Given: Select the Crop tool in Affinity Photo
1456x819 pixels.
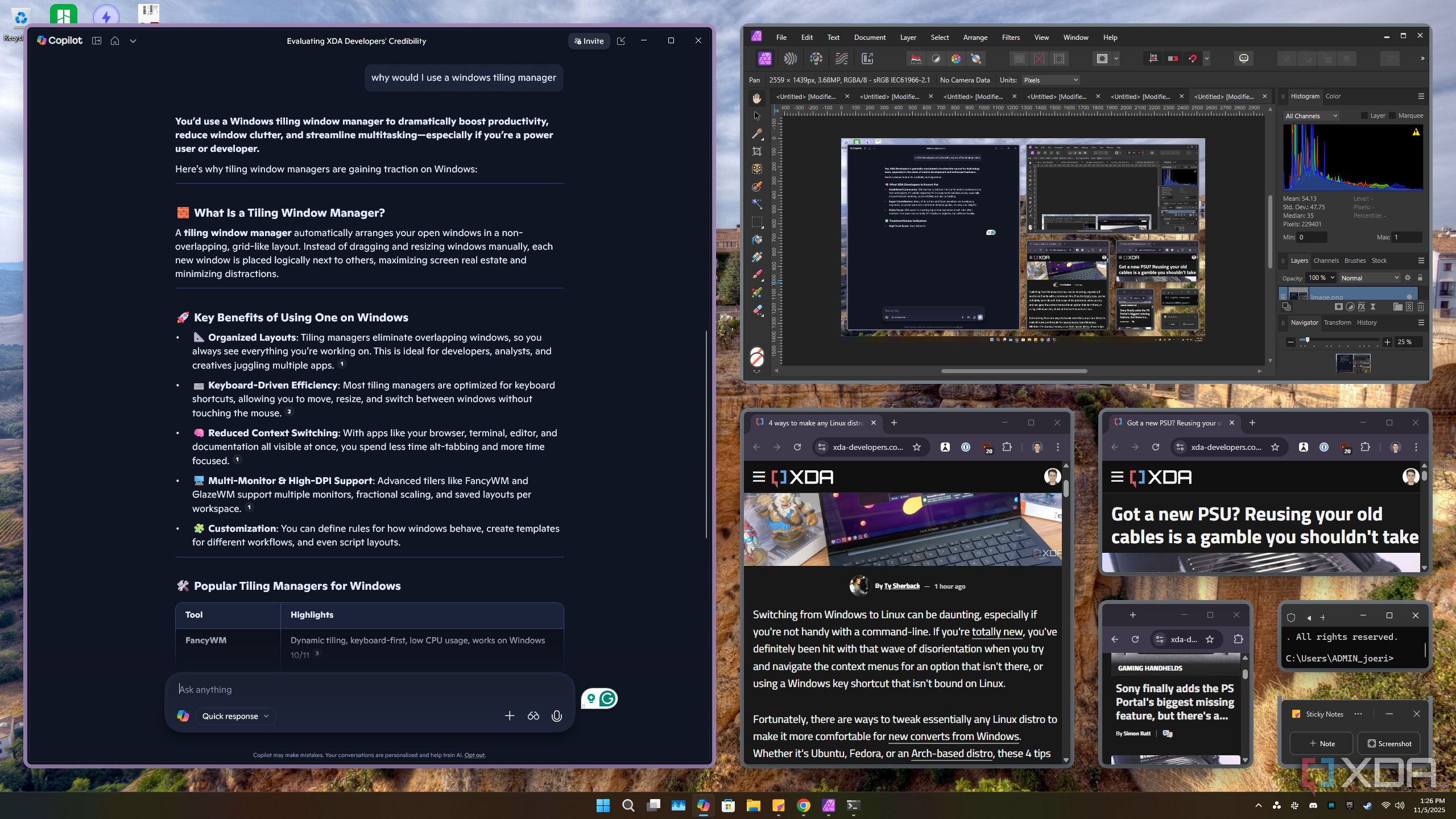Looking at the screenshot, I should [x=757, y=151].
